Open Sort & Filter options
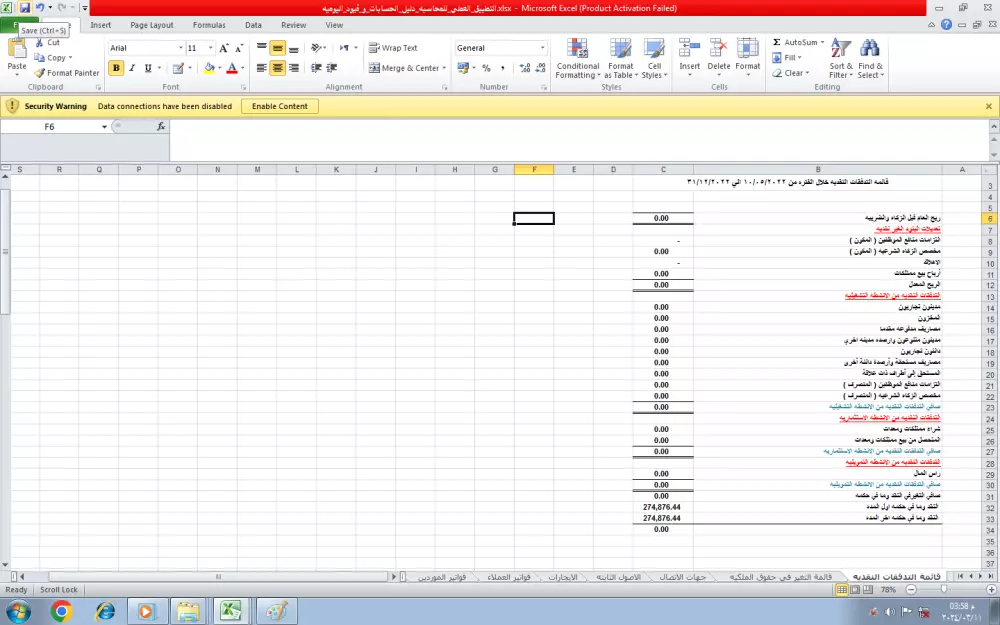1000x625 pixels. [x=841, y=59]
